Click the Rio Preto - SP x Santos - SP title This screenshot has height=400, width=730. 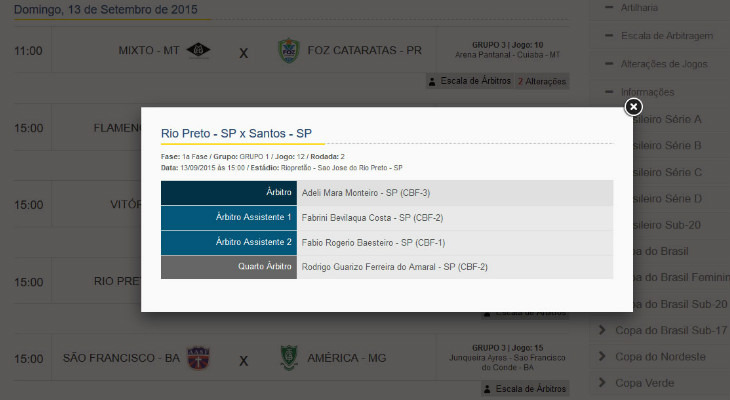click(236, 133)
